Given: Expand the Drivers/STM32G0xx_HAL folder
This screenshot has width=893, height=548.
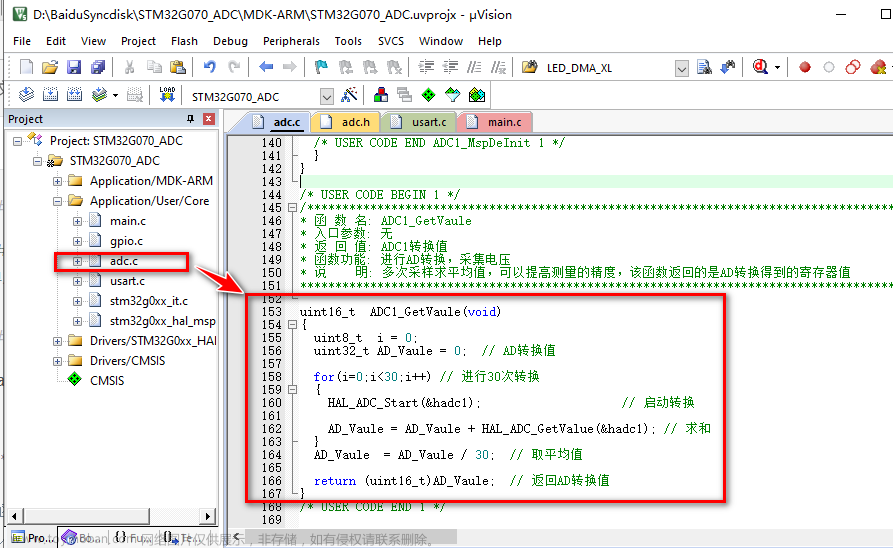Looking at the screenshot, I should click(58, 341).
